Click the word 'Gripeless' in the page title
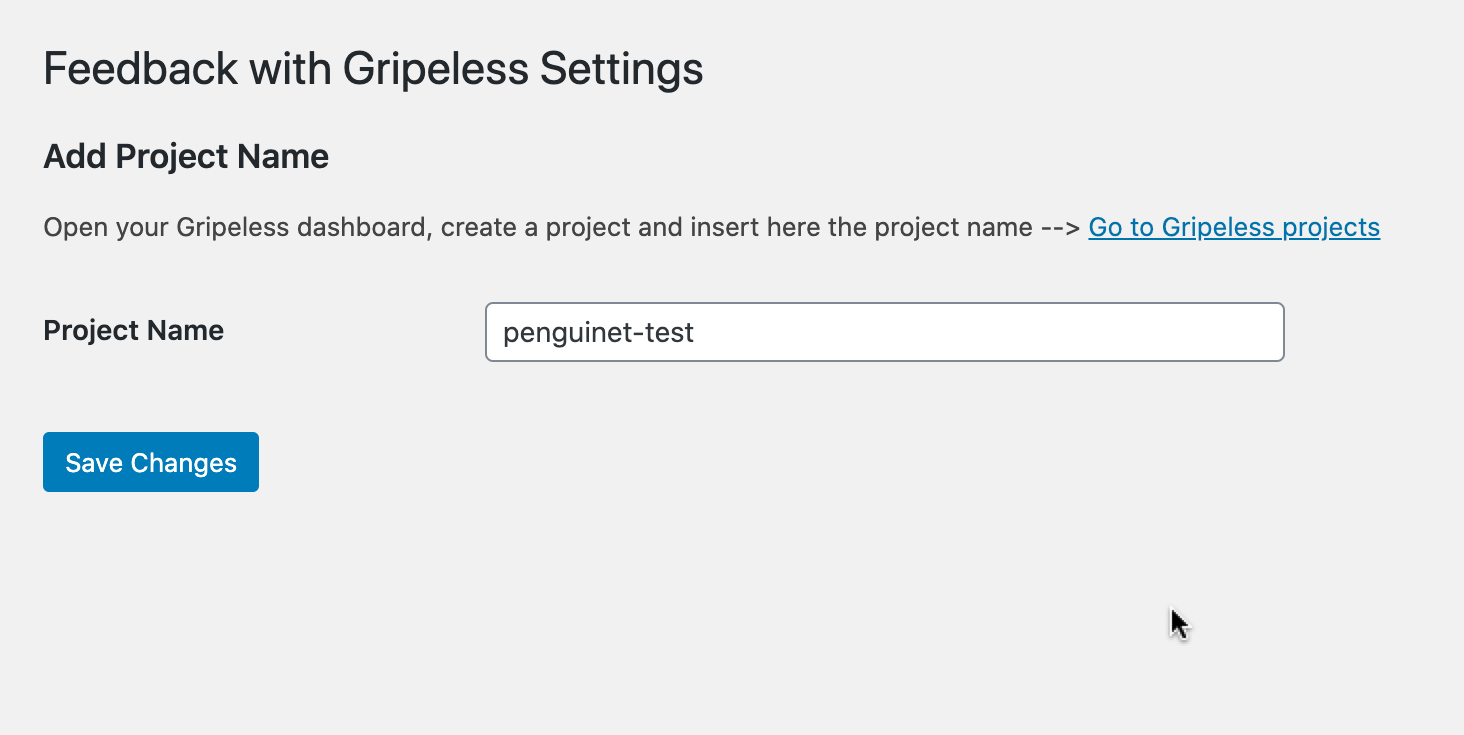This screenshot has height=735, width=1464. click(435, 69)
